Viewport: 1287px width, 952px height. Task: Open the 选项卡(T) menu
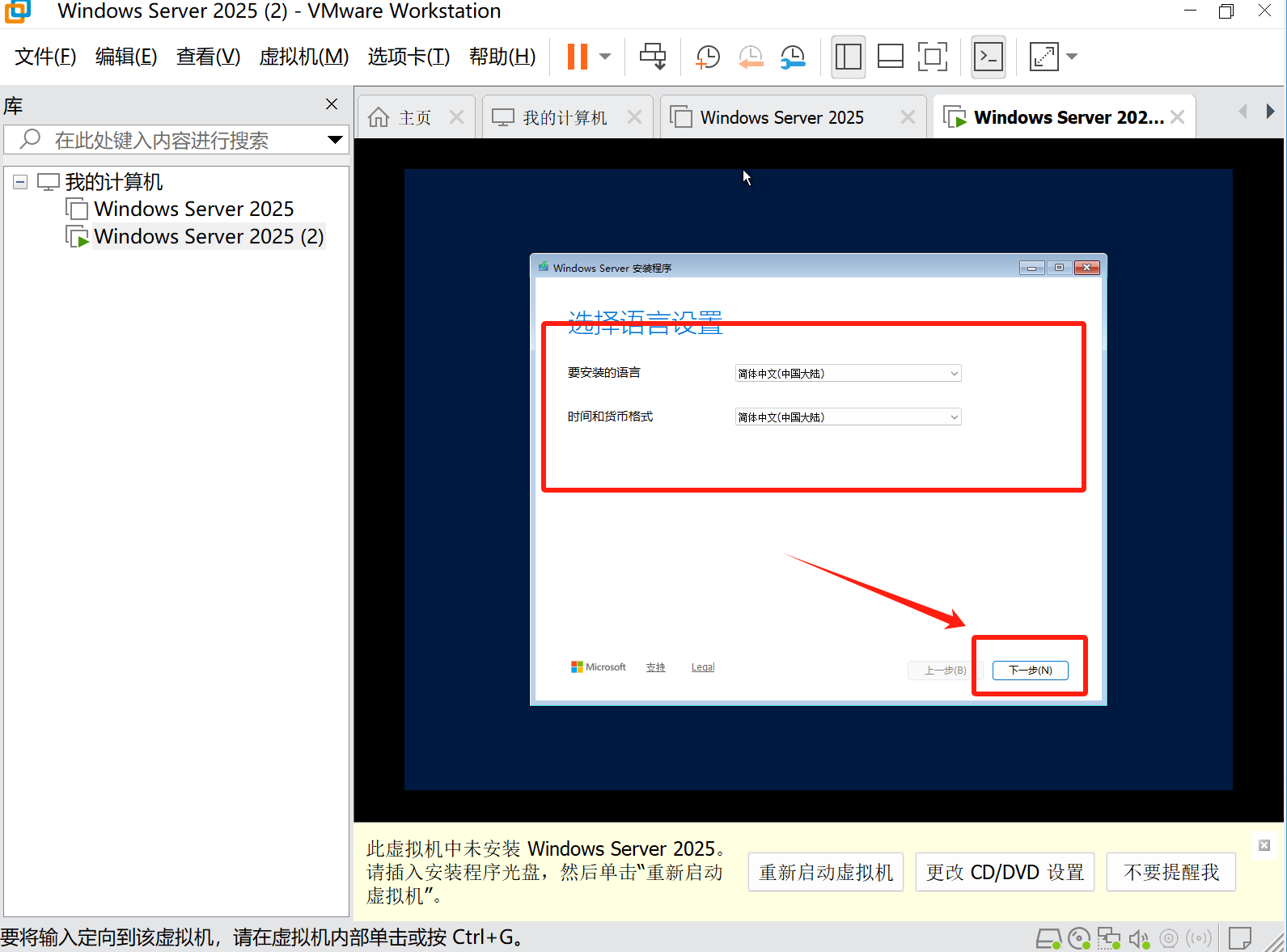click(x=409, y=57)
